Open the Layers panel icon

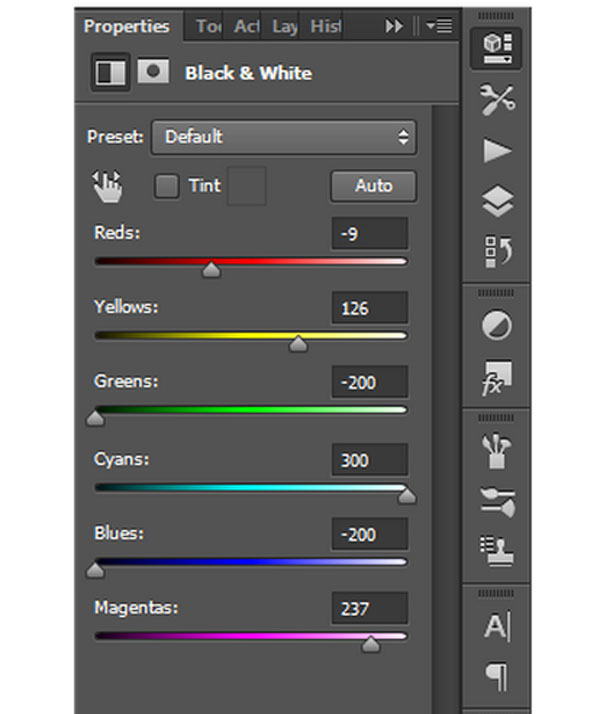(x=496, y=203)
